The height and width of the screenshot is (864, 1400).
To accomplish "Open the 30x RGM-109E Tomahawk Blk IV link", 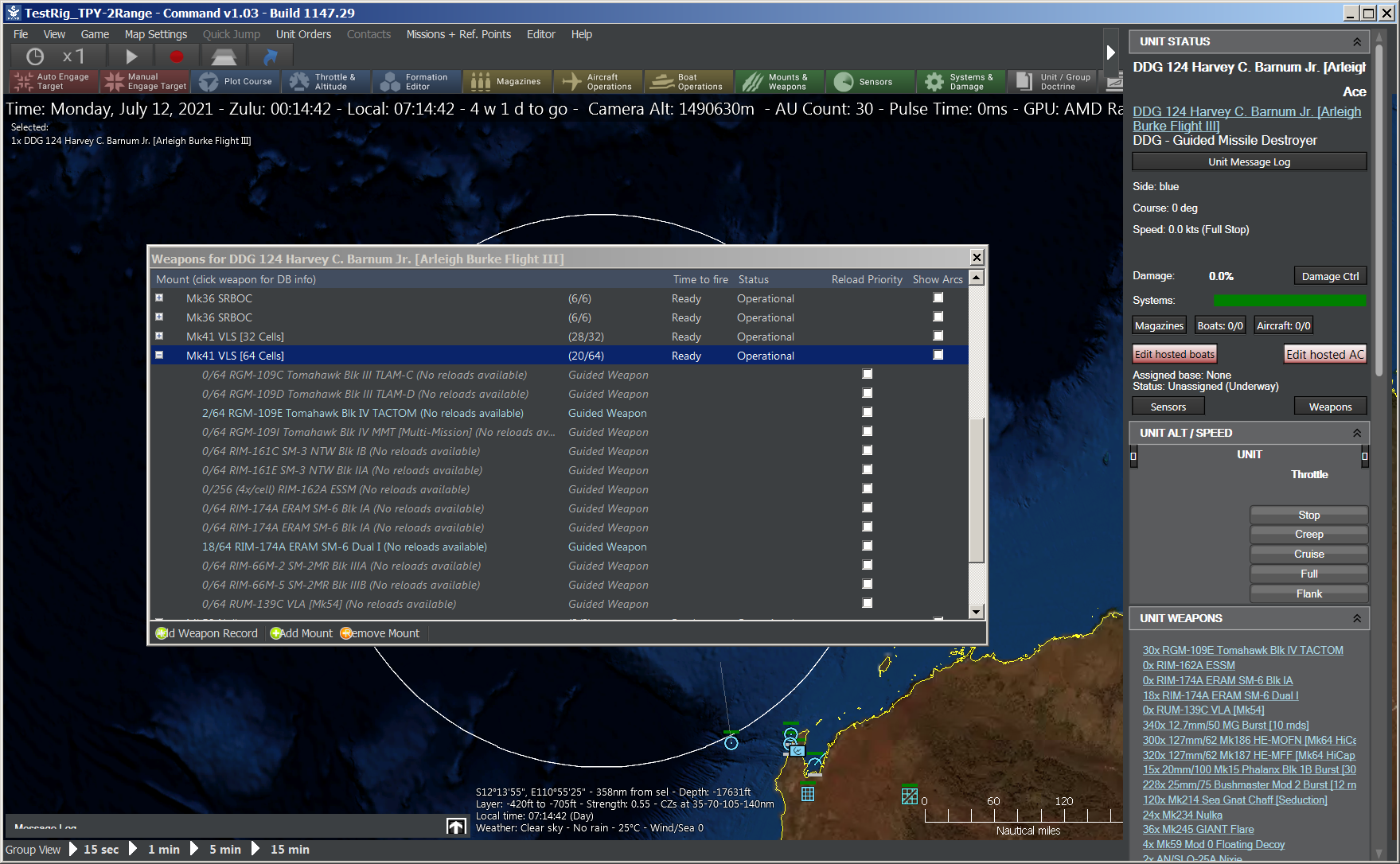I will (x=1243, y=650).
